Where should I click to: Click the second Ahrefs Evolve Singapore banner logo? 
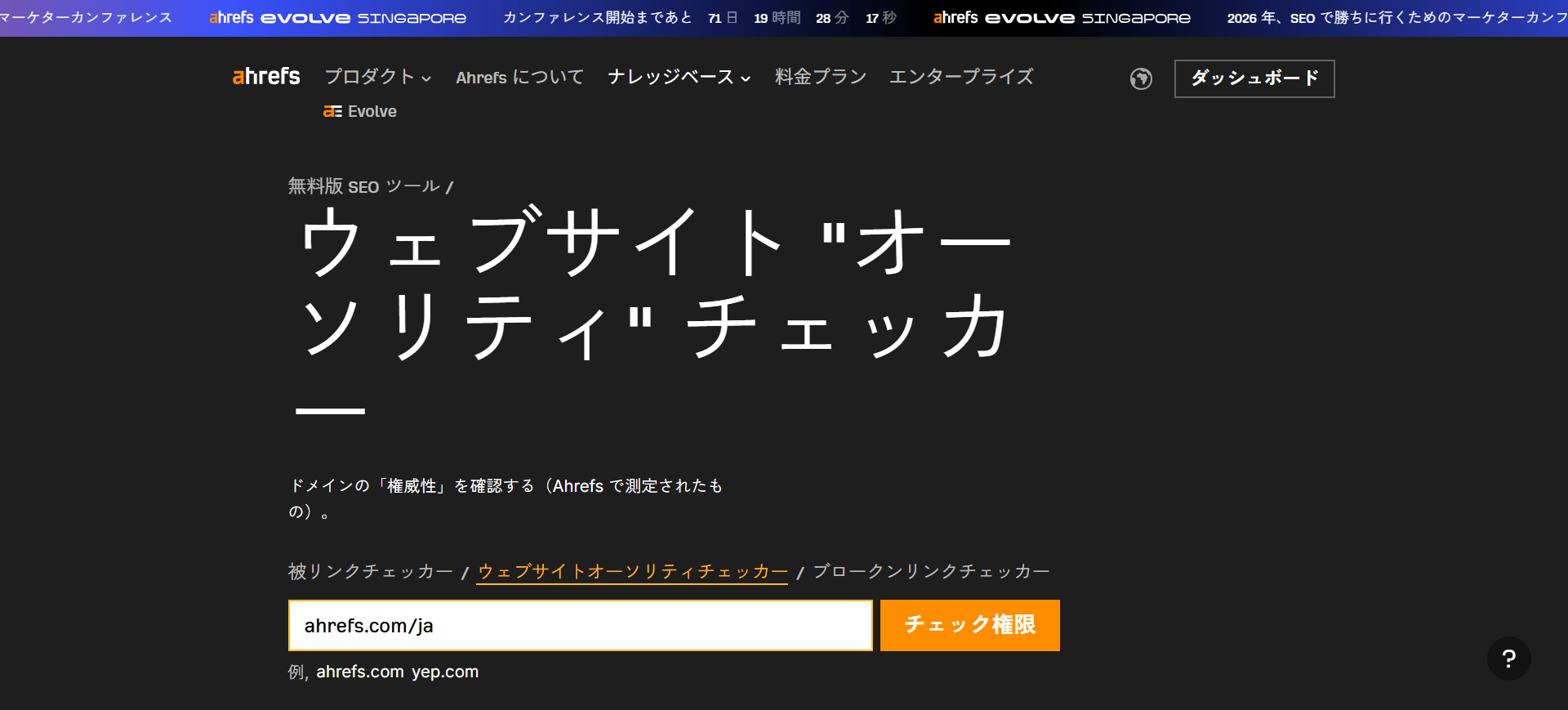pos(1062,18)
